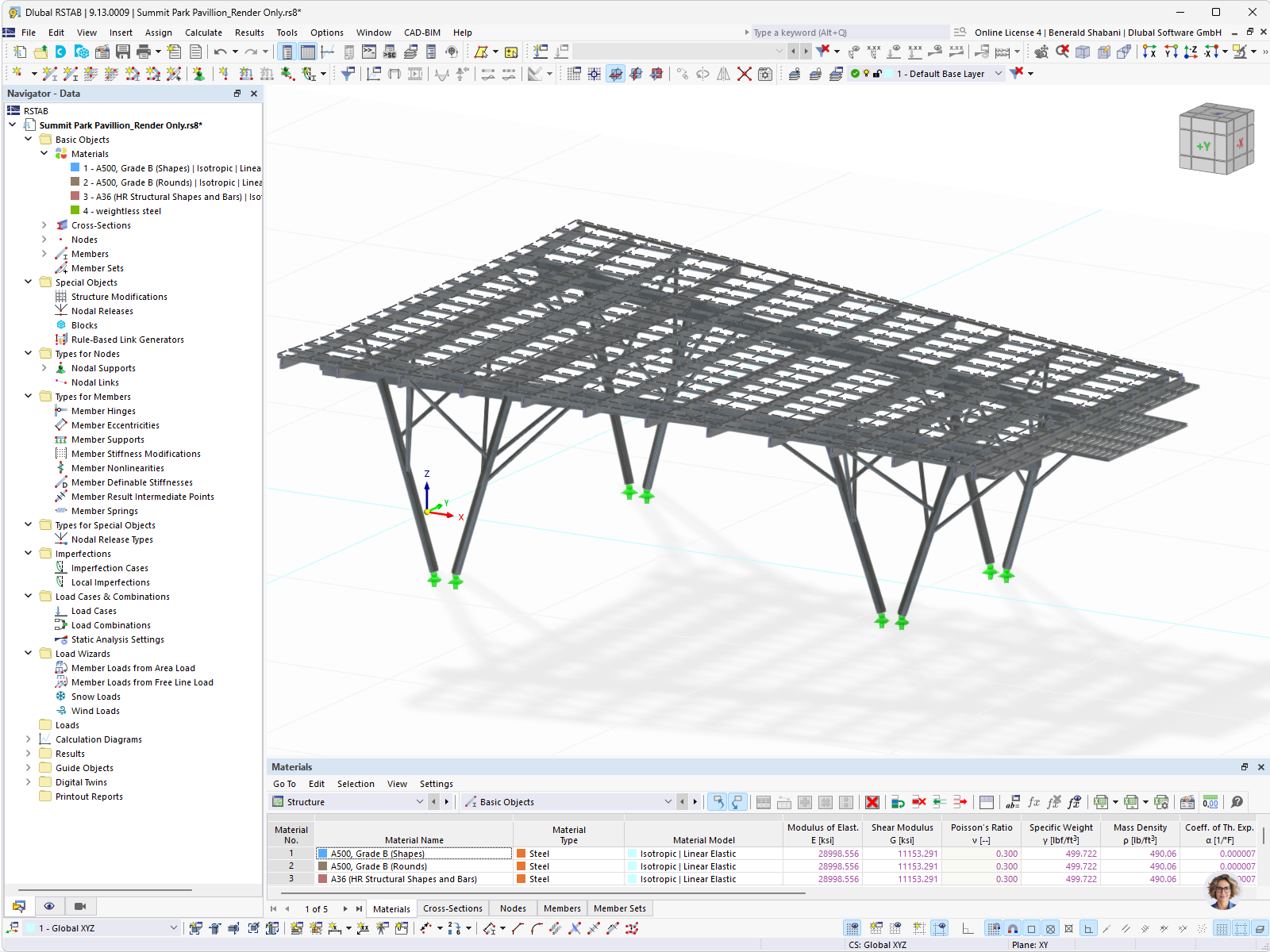Toggle the Tables display button

(x=306, y=51)
